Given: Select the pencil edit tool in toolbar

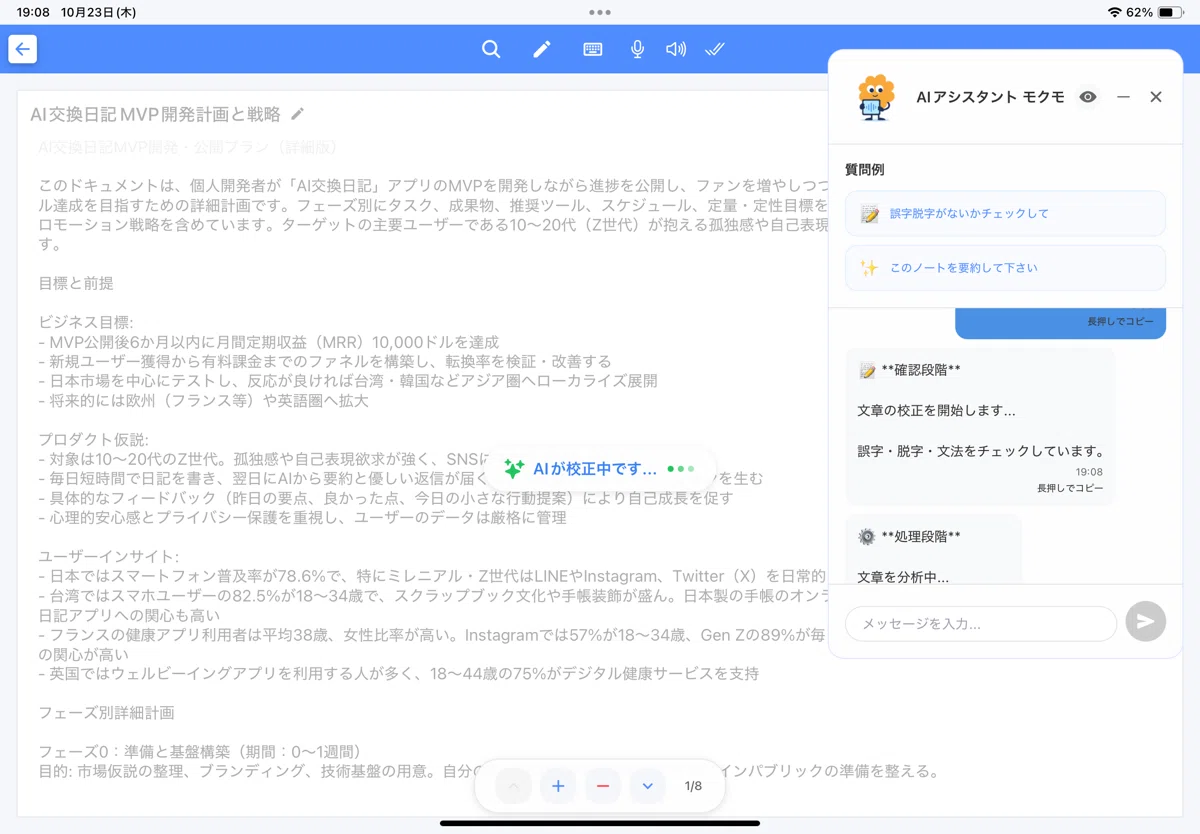Looking at the screenshot, I should pos(542,49).
